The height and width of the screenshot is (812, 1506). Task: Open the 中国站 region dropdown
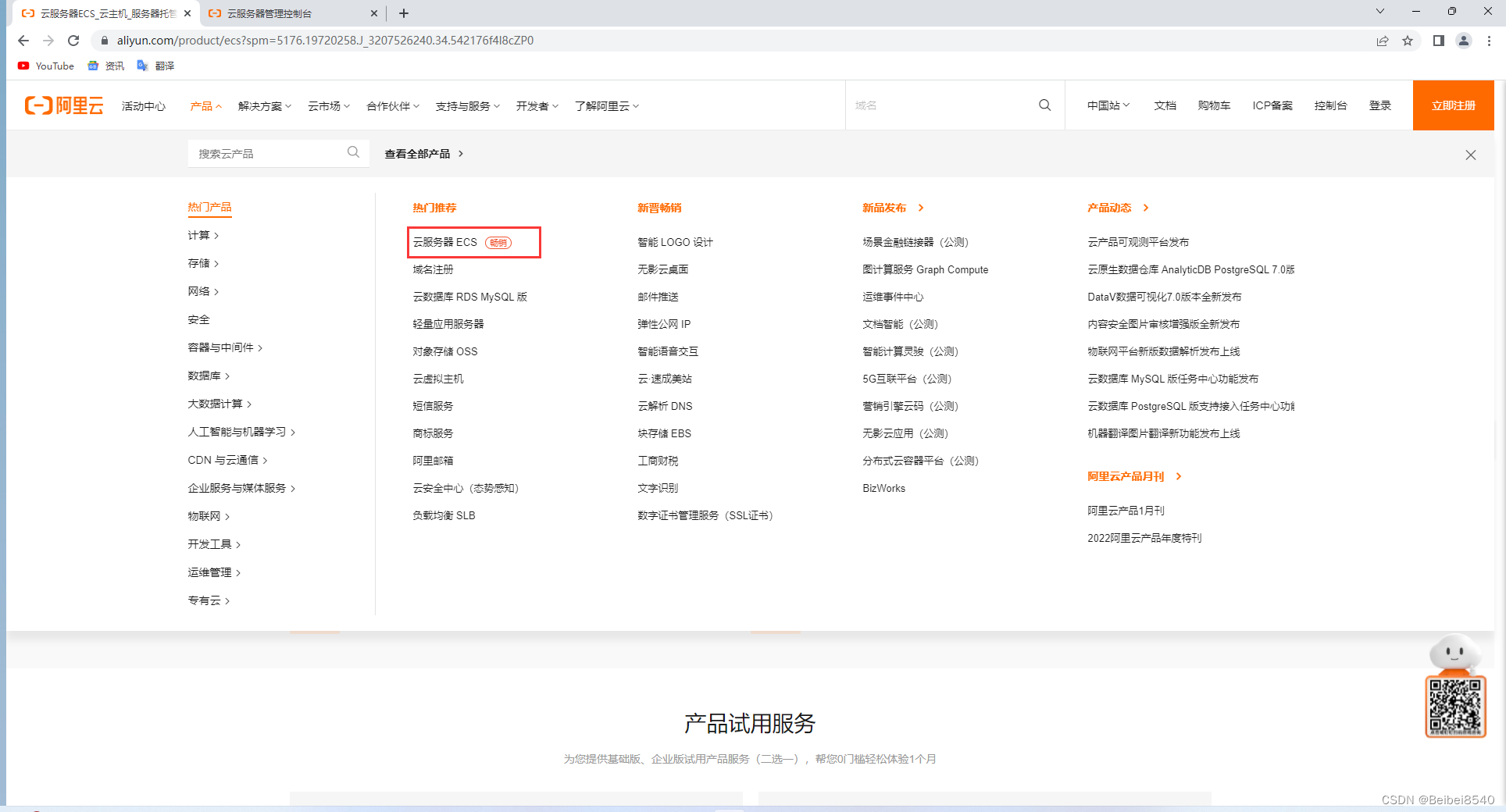click(1108, 105)
